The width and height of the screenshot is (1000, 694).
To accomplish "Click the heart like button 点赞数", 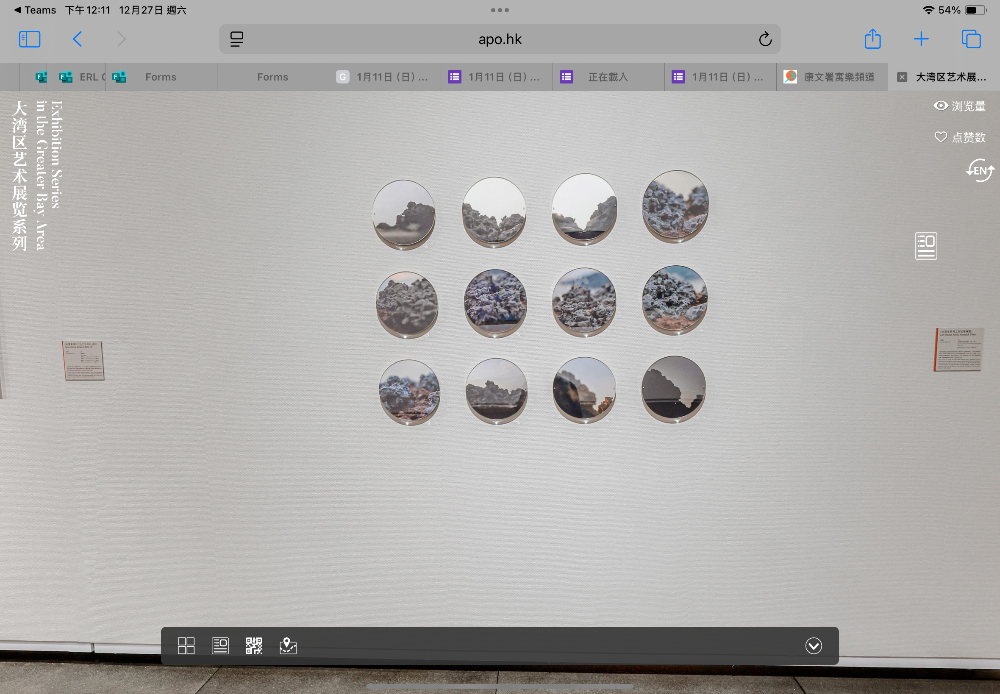I will click(x=959, y=137).
